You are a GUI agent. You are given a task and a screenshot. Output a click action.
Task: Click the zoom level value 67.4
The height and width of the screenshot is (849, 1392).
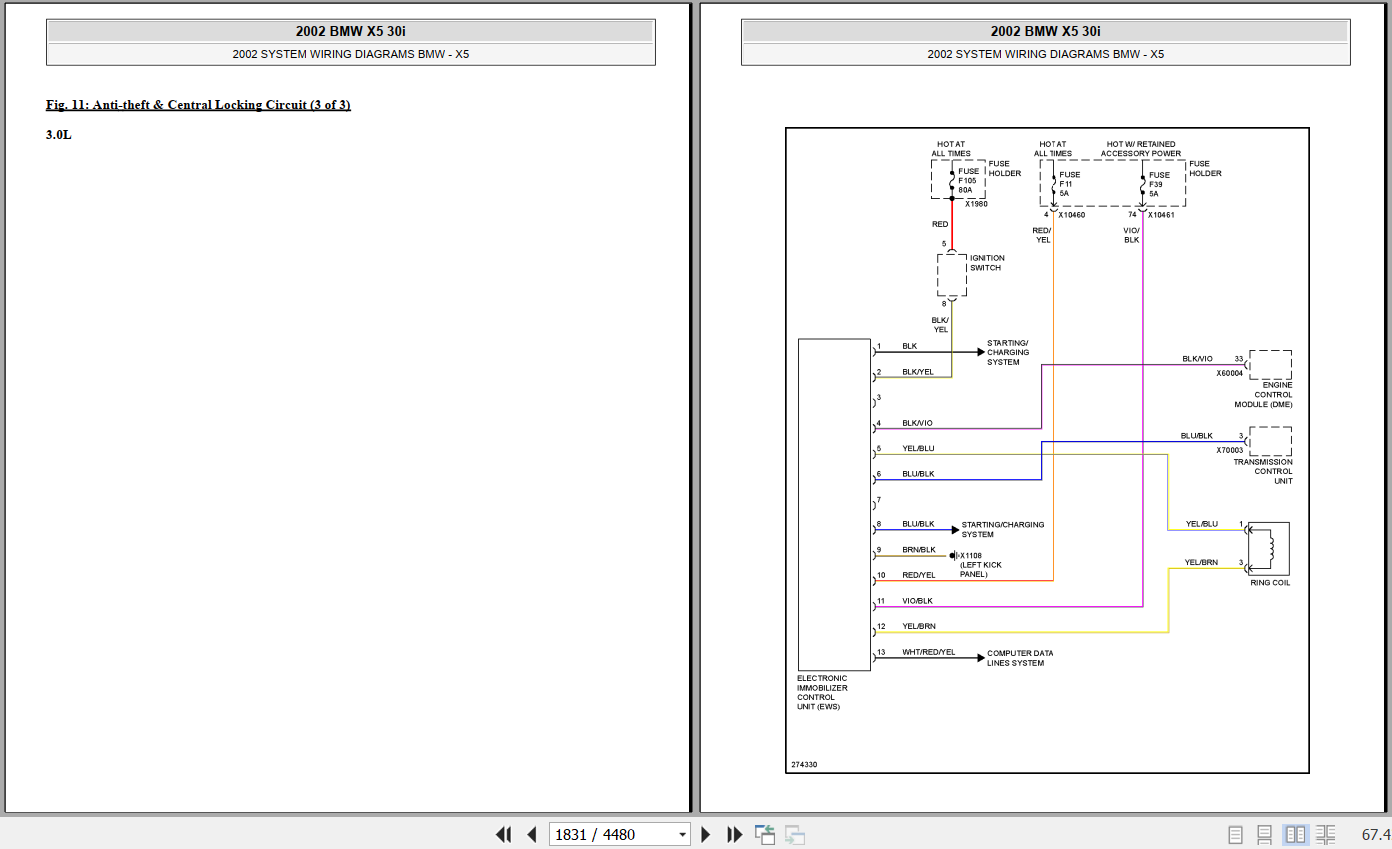1376,834
